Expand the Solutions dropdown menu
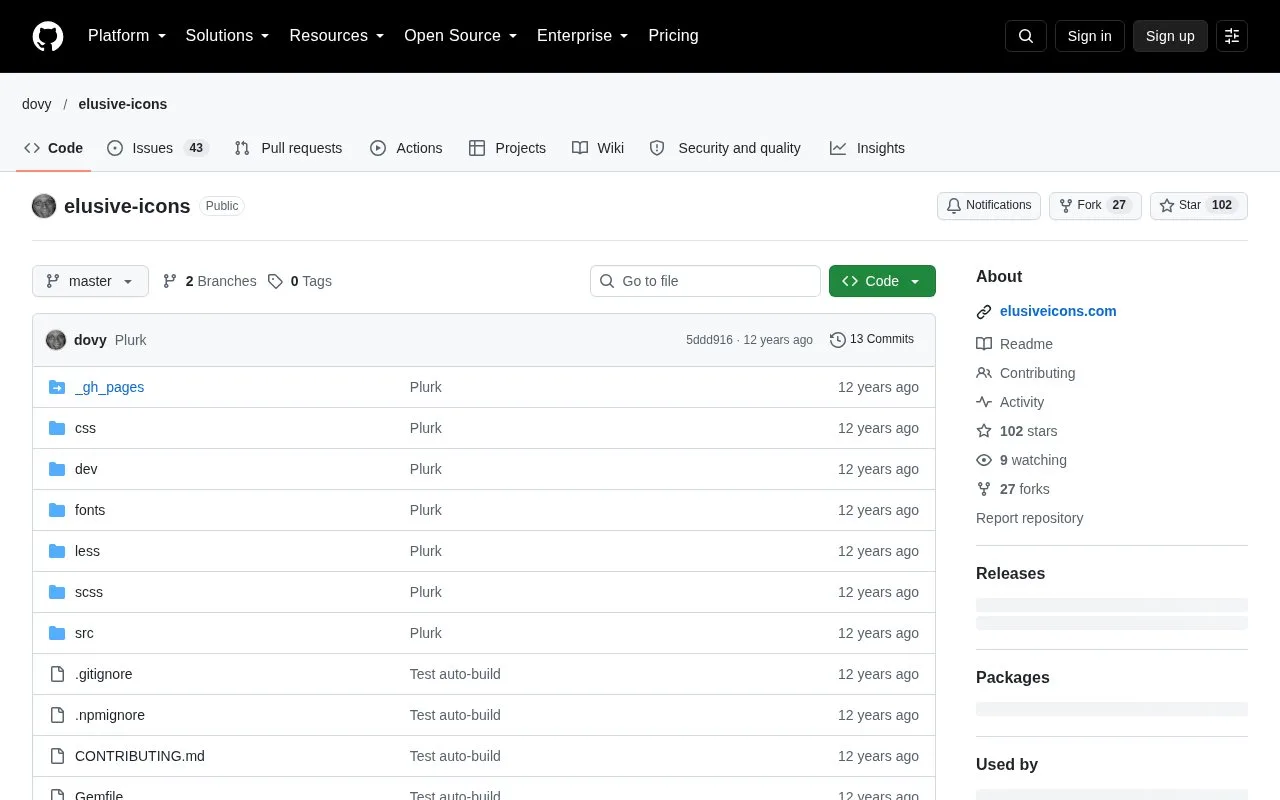1280x800 pixels. pos(228,36)
